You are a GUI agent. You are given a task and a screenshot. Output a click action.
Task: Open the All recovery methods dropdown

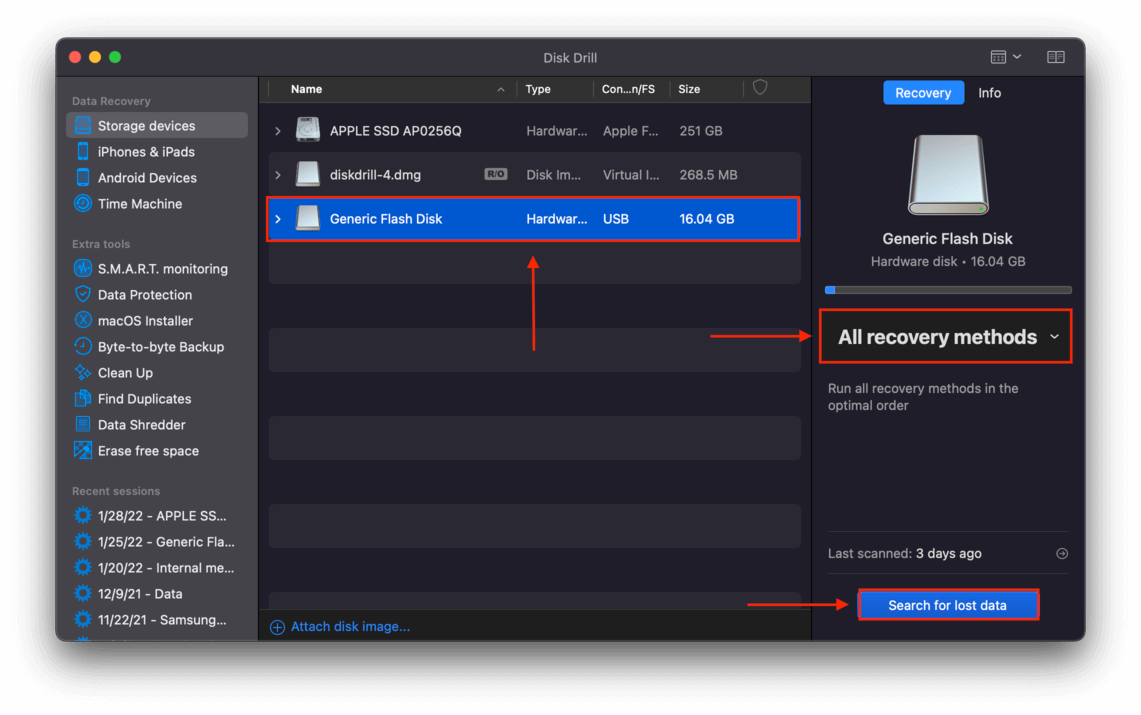pos(946,337)
